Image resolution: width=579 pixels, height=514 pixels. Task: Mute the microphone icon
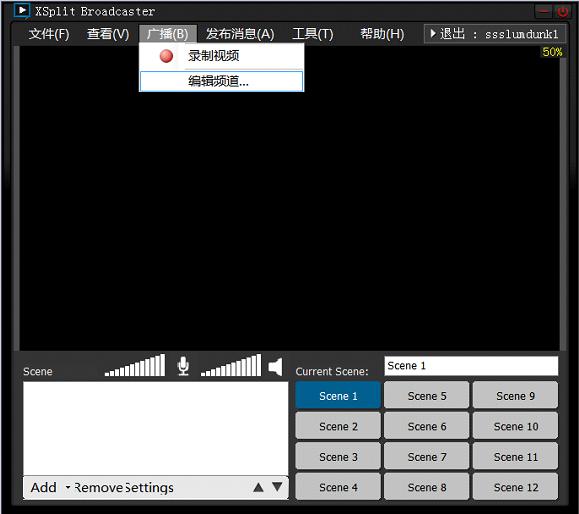point(183,366)
